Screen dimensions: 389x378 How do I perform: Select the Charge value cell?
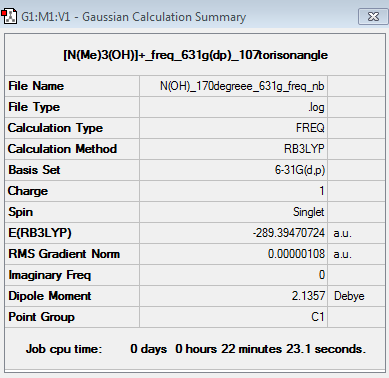click(233, 191)
